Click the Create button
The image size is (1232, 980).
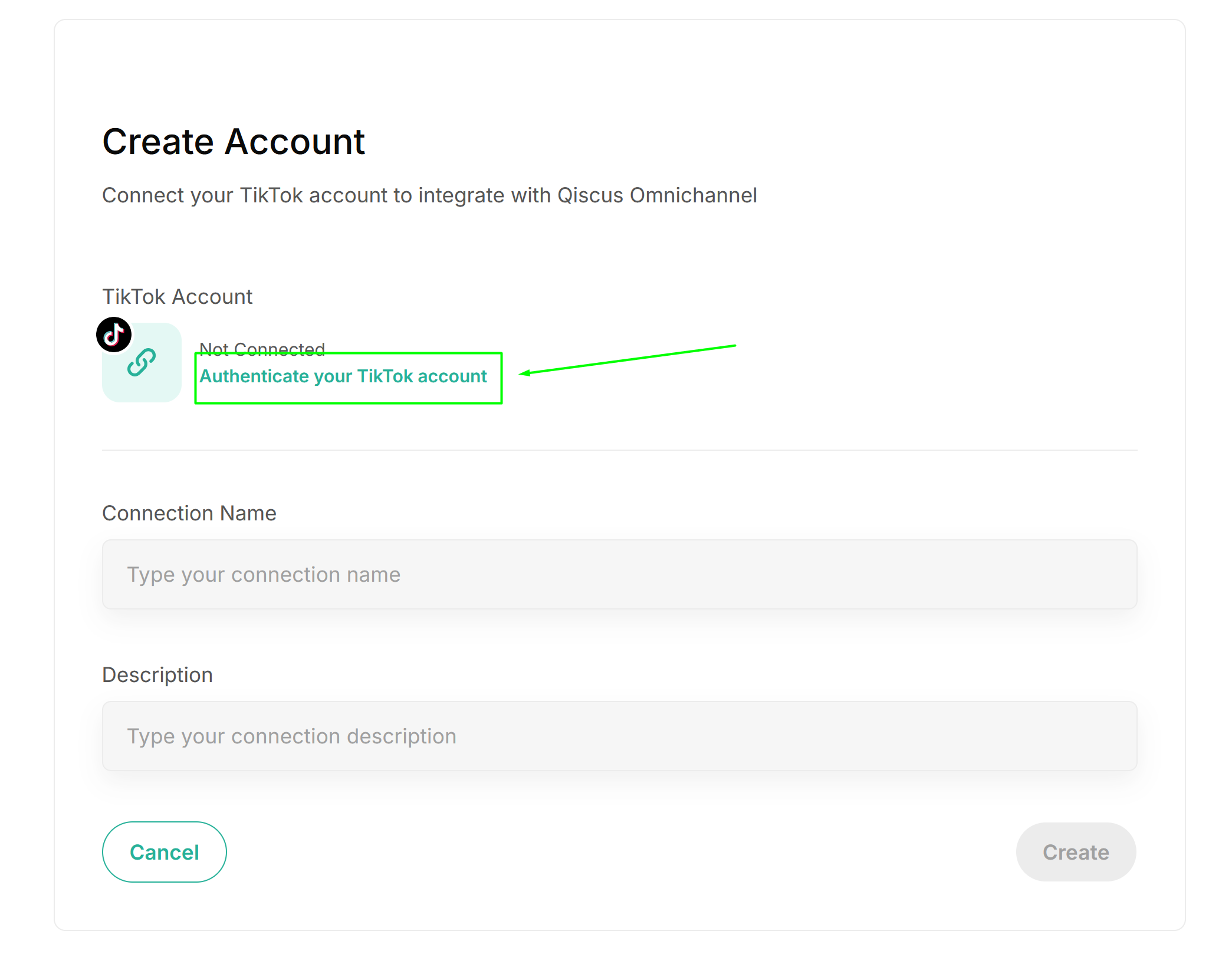click(x=1076, y=852)
